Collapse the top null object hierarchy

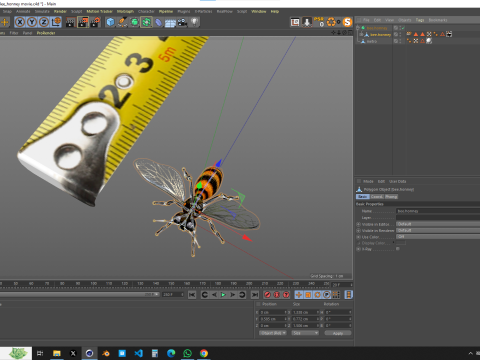pyautogui.click(x=358, y=28)
